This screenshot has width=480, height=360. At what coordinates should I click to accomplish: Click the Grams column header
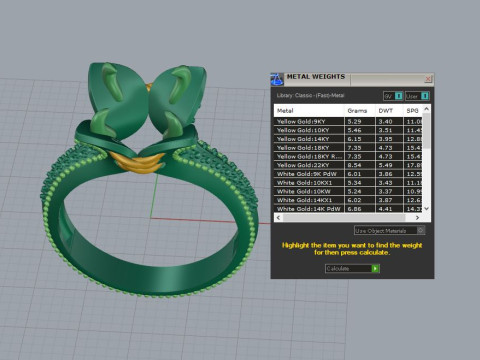(360, 111)
